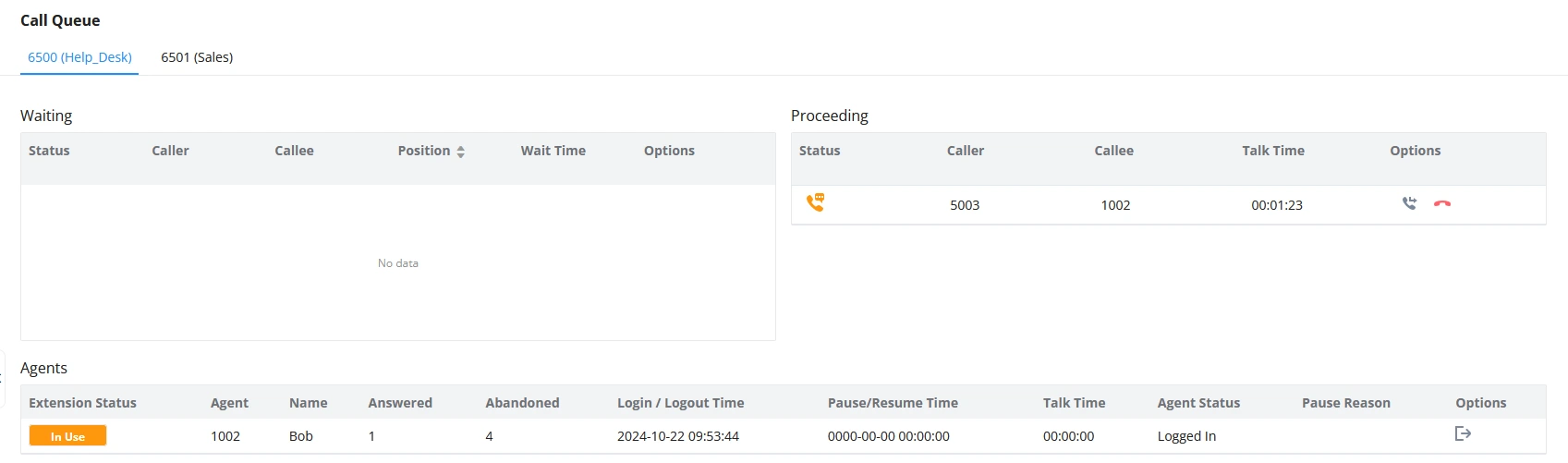Image resolution: width=1568 pixels, height=463 pixels.
Task: Click the login time 2024-10-22 09:53:44
Action: [x=678, y=436]
